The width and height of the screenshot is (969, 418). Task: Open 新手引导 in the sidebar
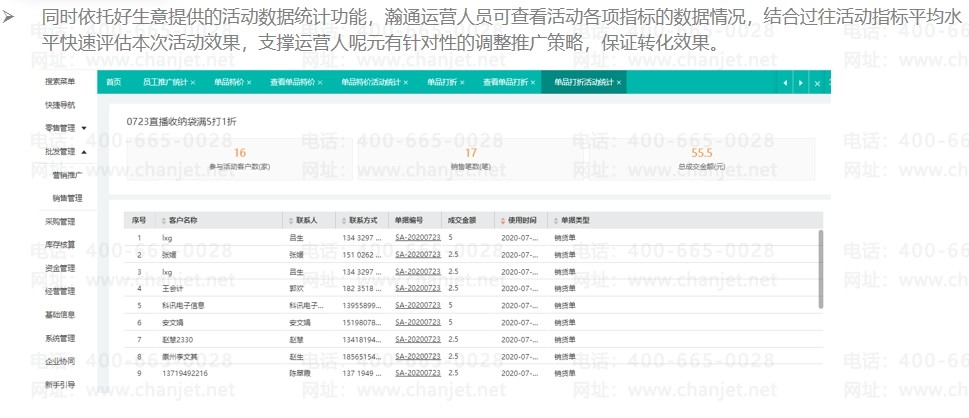[60, 385]
